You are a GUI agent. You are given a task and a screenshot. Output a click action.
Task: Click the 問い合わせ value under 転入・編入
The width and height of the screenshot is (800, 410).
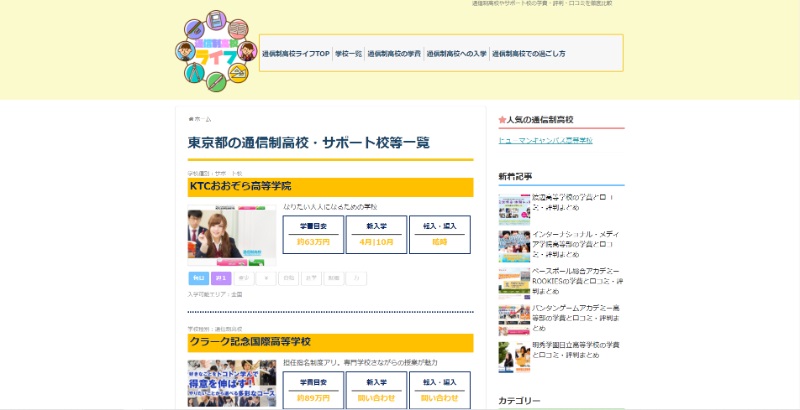click(x=440, y=398)
